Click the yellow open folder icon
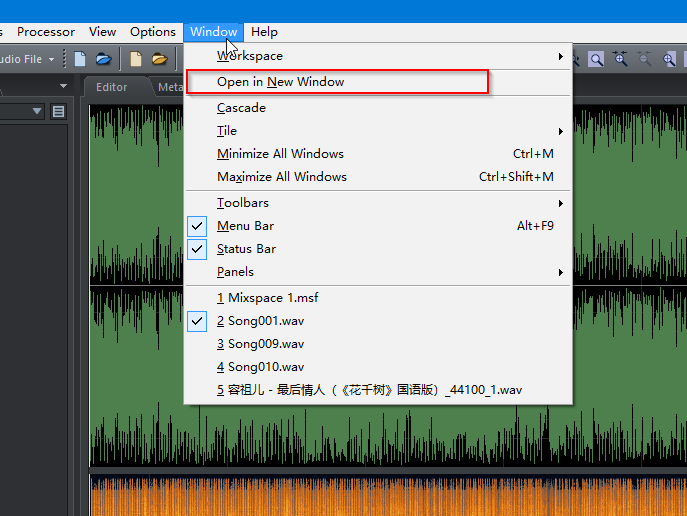 159,59
